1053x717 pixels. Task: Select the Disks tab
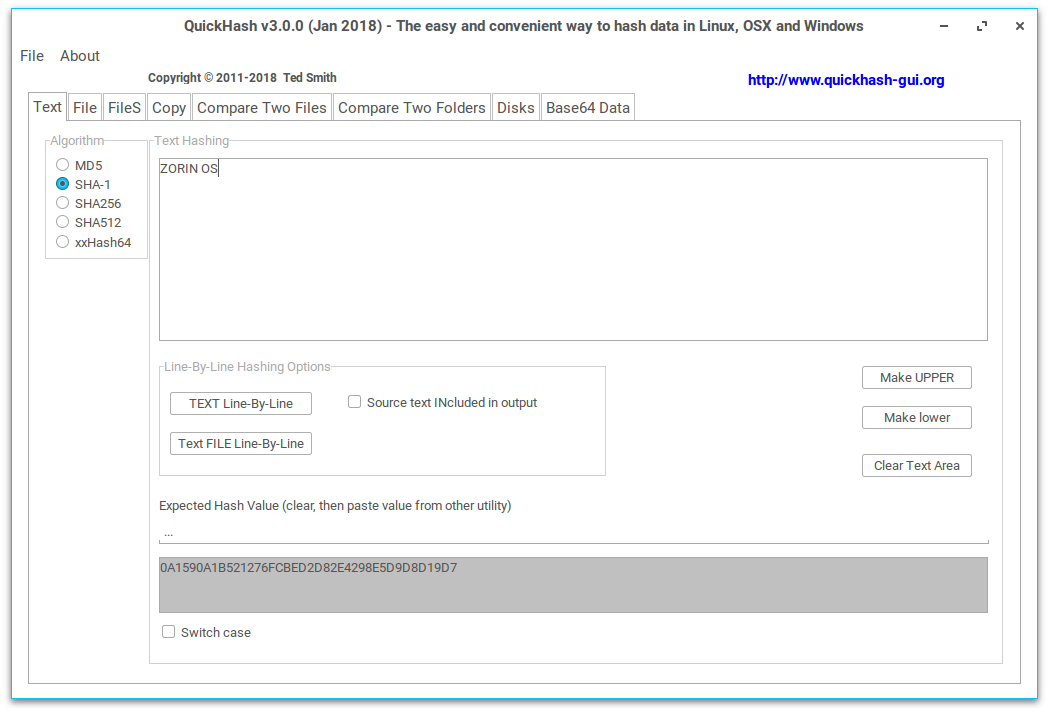(516, 108)
